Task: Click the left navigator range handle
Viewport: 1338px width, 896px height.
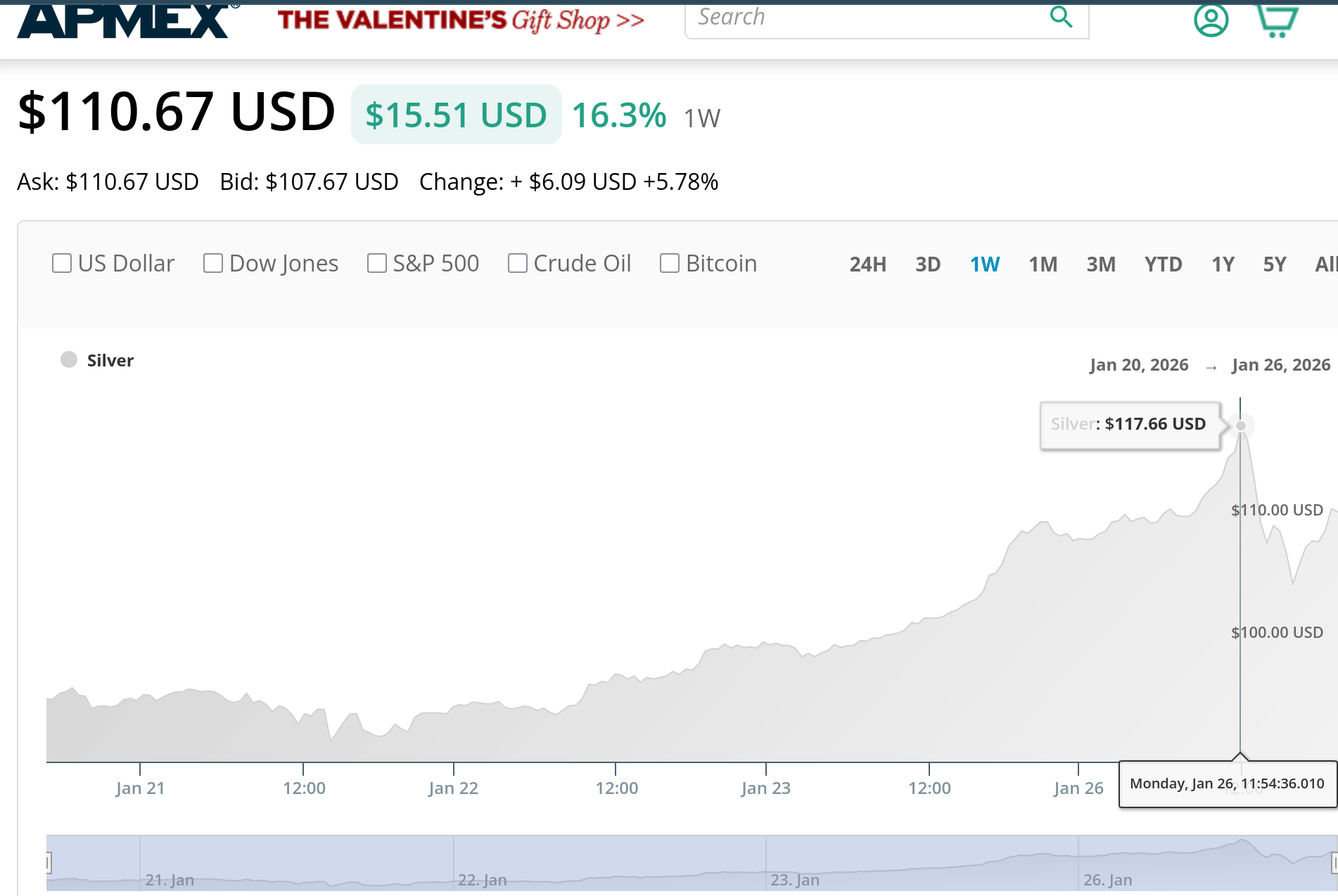Action: click(49, 862)
